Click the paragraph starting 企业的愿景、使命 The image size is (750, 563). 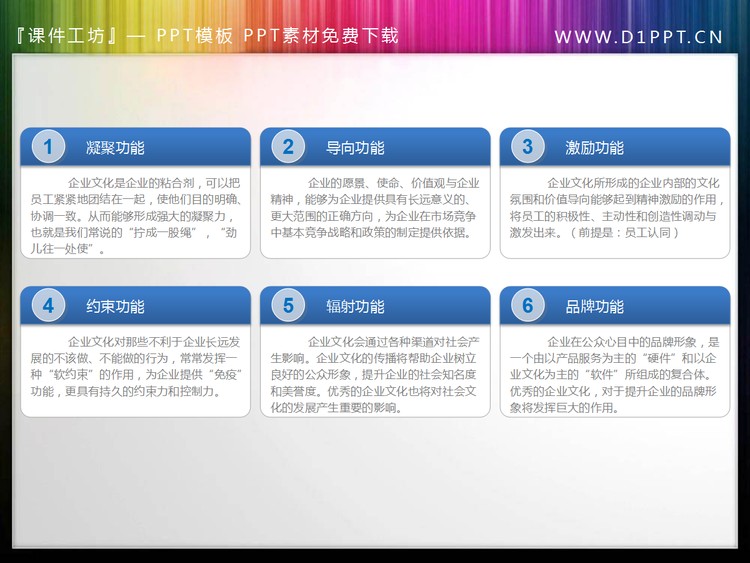pos(375,208)
